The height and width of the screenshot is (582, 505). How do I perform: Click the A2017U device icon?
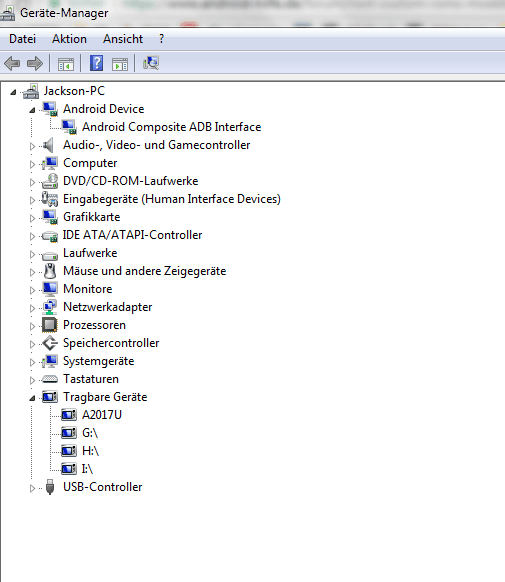(x=69, y=415)
